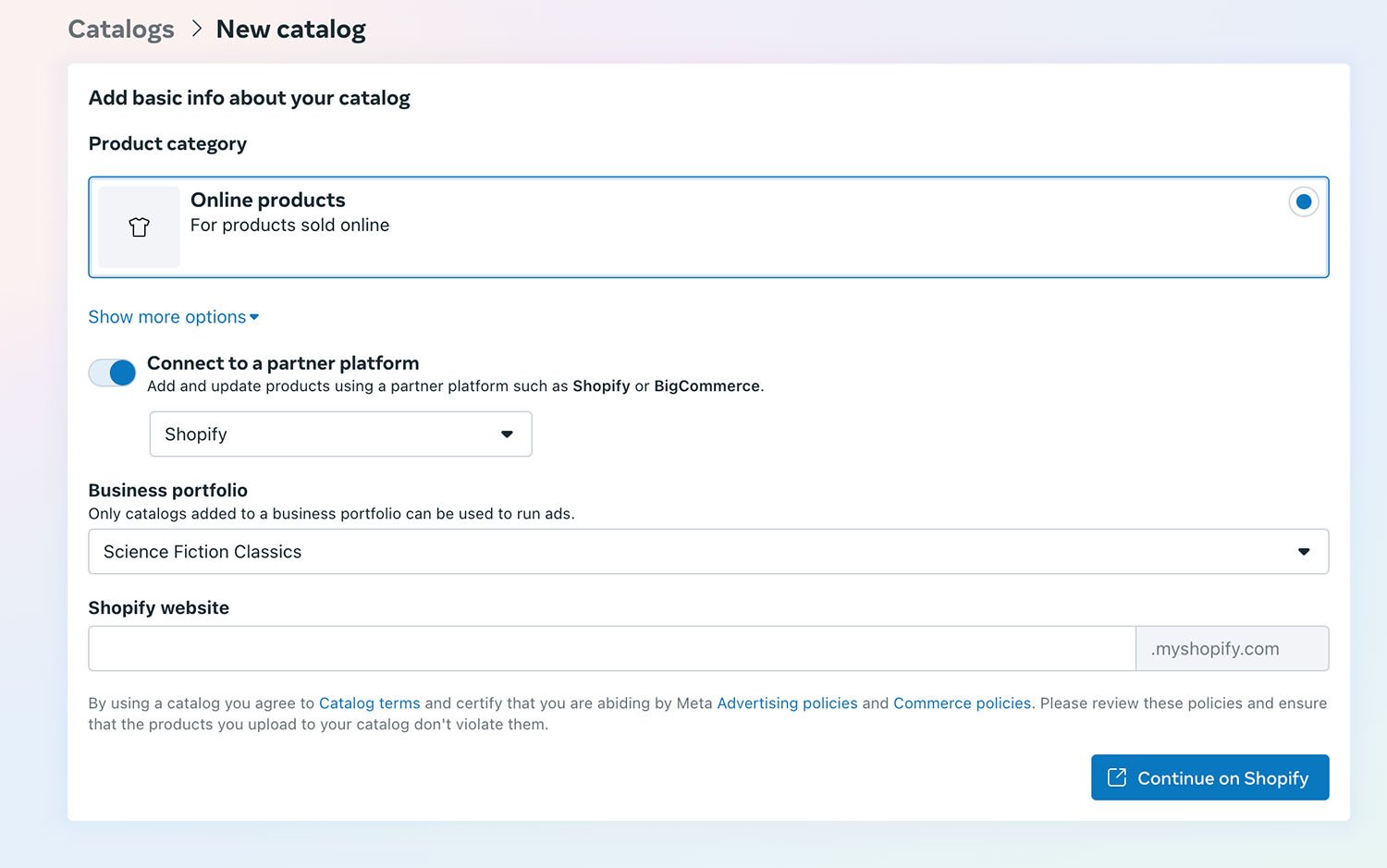Toggle off Connect to a partner platform
Image resolution: width=1387 pixels, height=868 pixels.
click(x=112, y=373)
